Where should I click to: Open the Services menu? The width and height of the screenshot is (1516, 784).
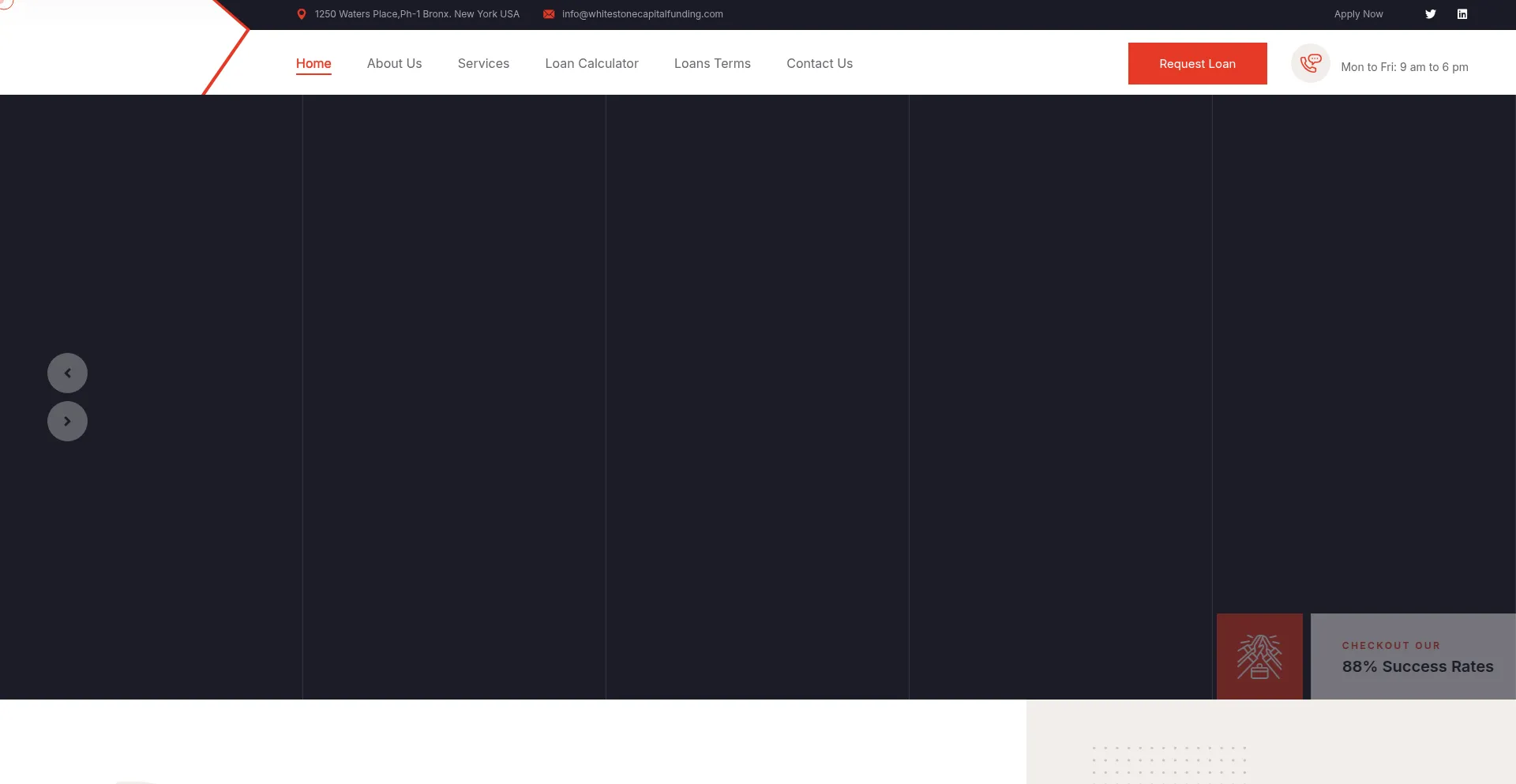tap(483, 63)
